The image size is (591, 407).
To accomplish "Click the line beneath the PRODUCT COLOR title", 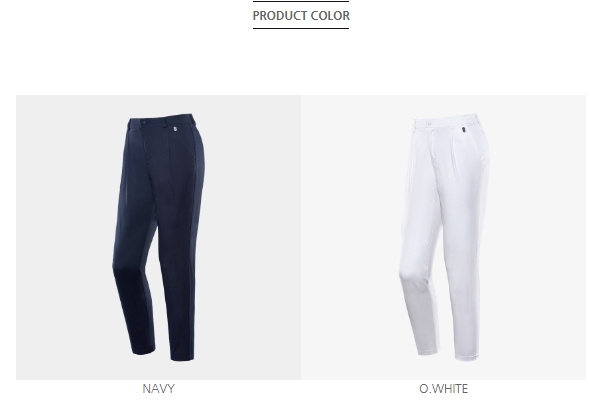I will click(x=301, y=28).
